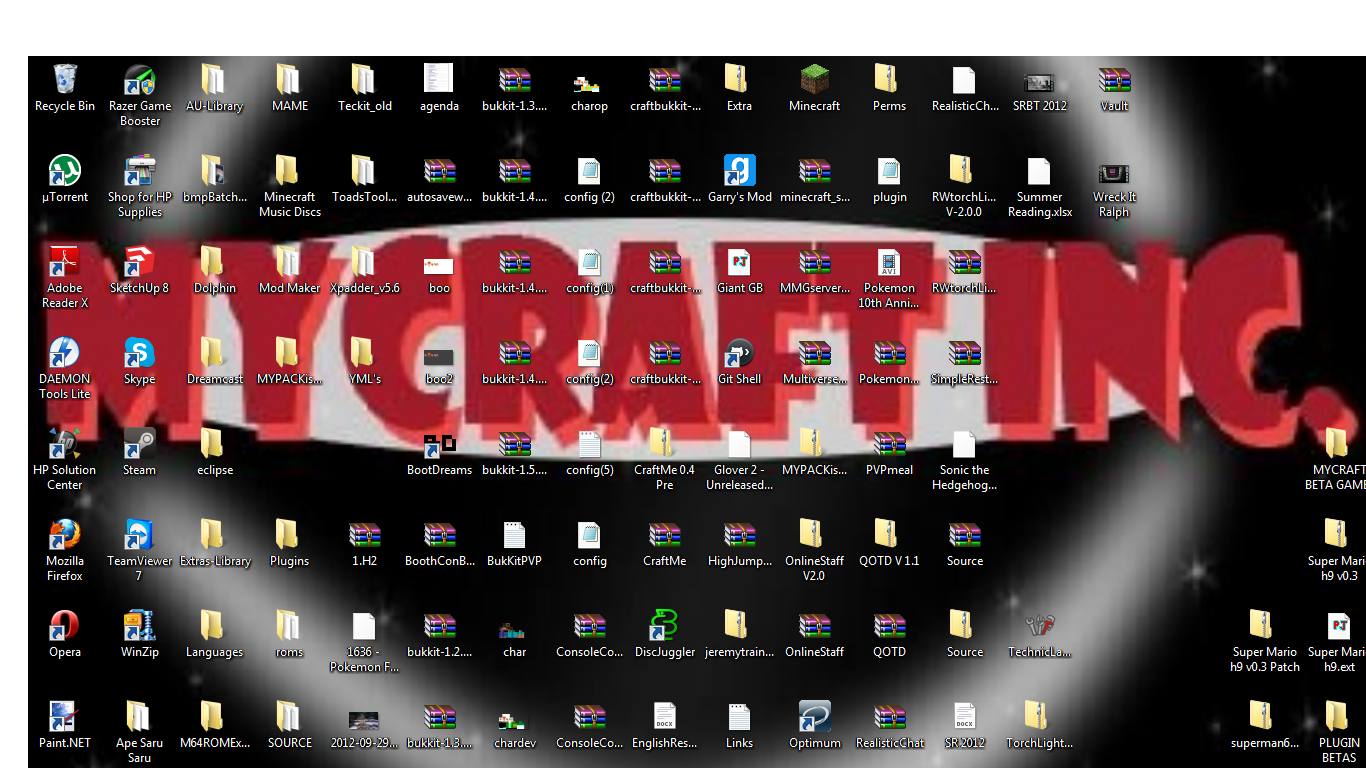Click the Mod Maker folder
The height and width of the screenshot is (768, 1366).
[x=288, y=262]
